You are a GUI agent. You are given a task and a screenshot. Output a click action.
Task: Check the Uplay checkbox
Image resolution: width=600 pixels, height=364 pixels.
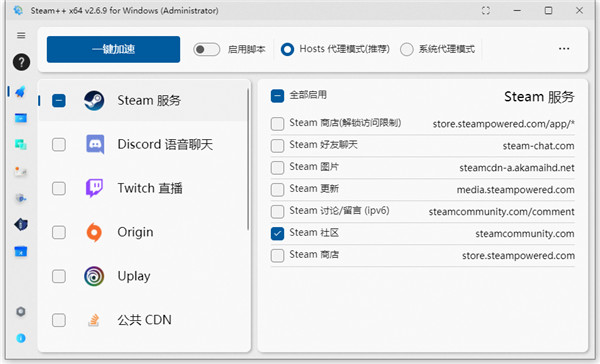point(59,276)
